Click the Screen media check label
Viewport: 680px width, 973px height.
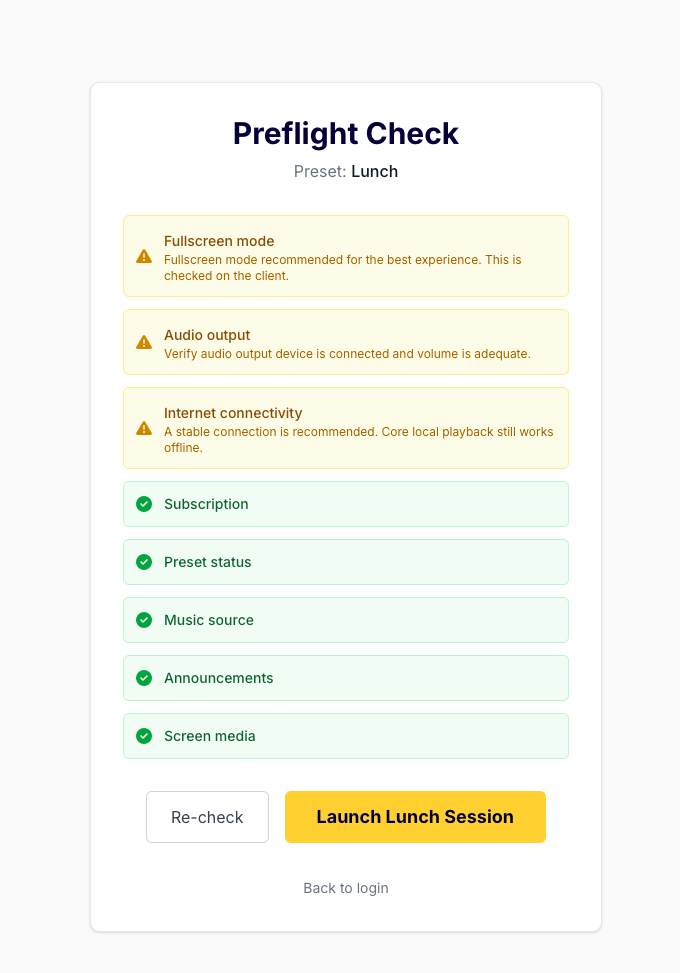pos(210,736)
